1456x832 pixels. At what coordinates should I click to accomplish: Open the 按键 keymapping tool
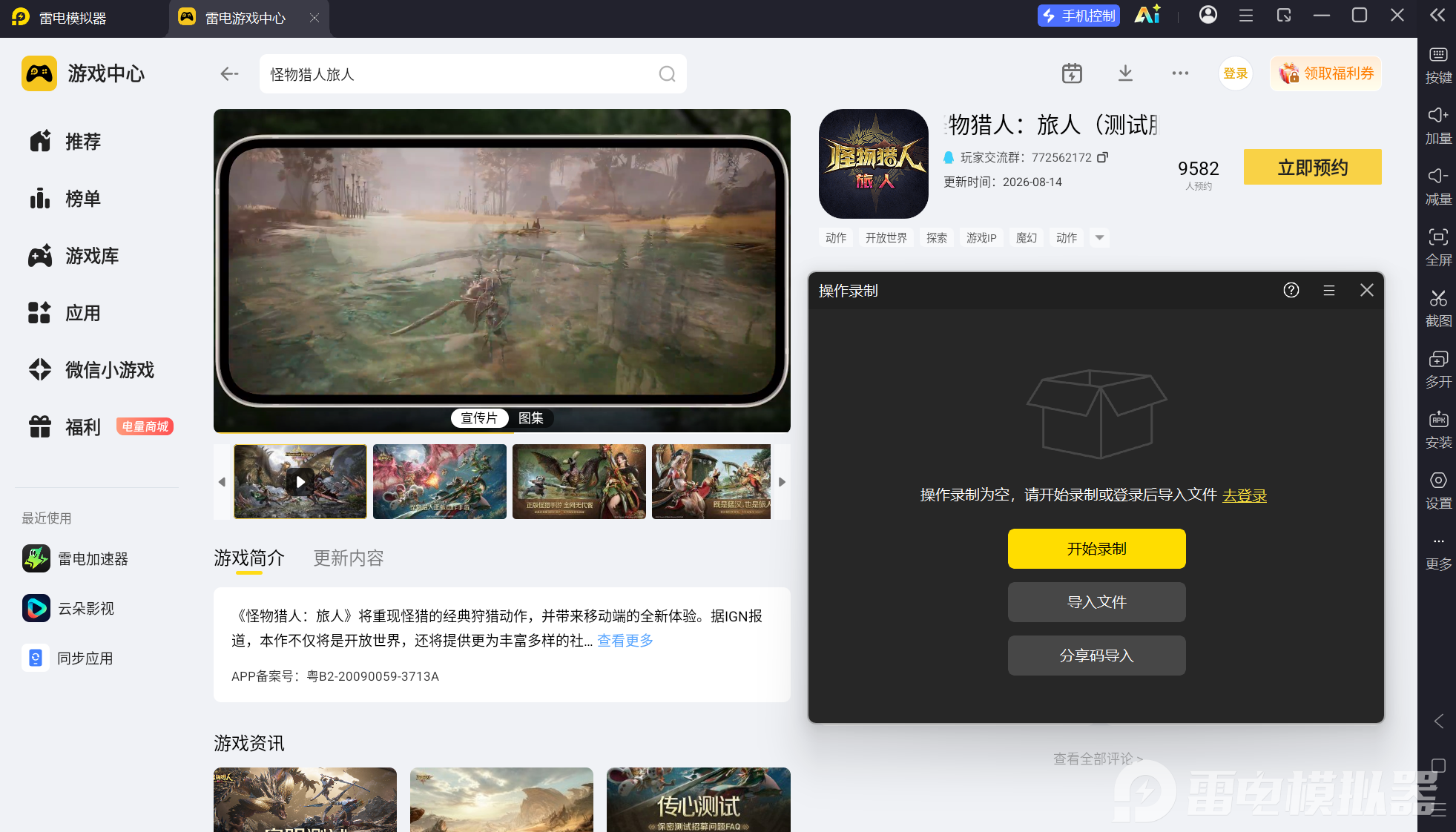[x=1438, y=65]
